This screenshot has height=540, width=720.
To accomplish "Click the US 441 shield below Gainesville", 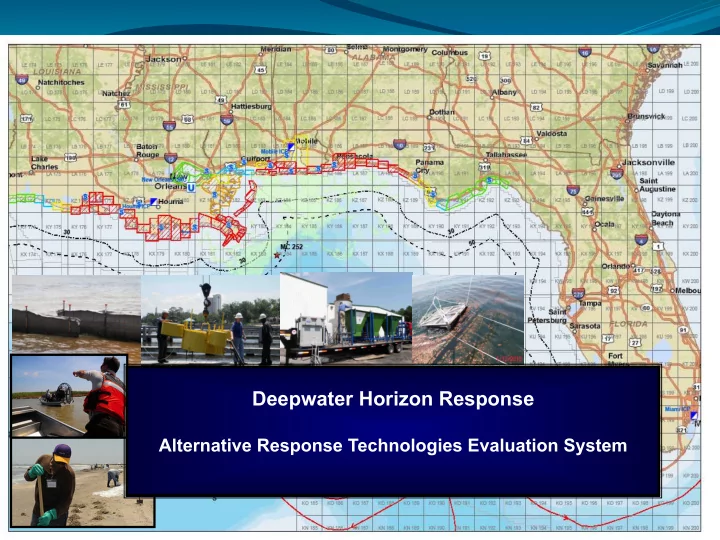I will (x=587, y=212).
